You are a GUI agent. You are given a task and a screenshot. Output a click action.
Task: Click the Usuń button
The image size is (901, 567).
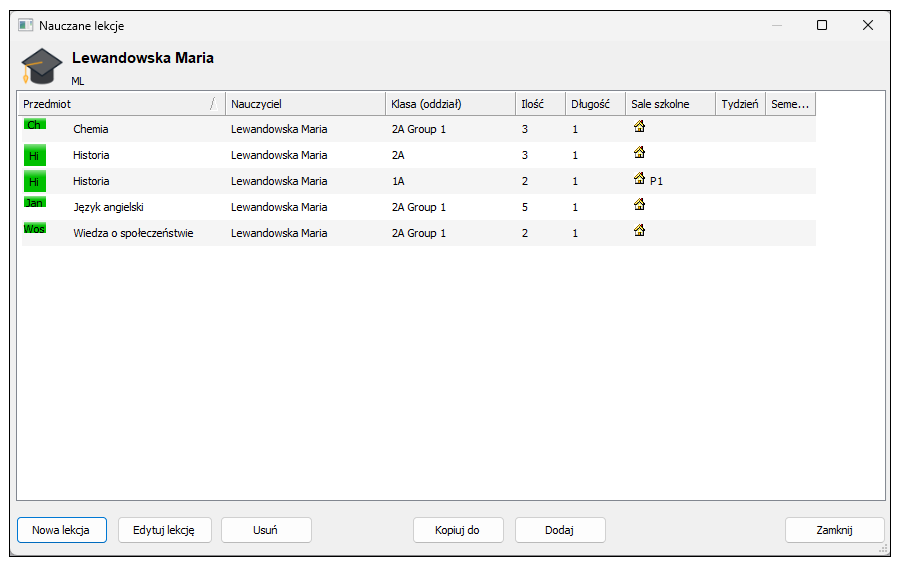[x=266, y=530]
